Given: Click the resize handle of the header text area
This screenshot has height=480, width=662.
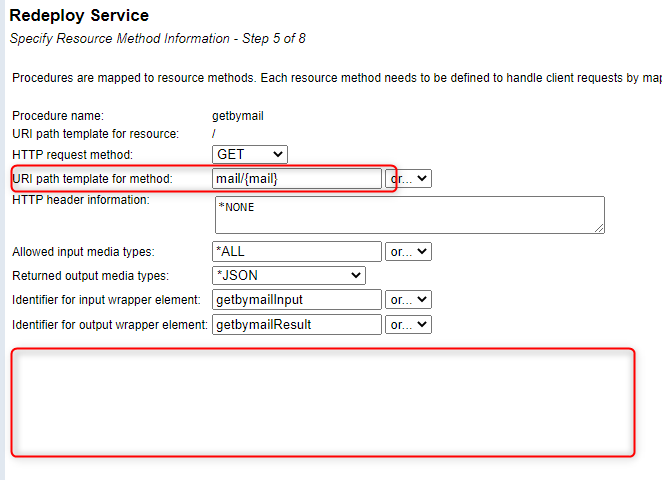Looking at the screenshot, I should click(599, 228).
